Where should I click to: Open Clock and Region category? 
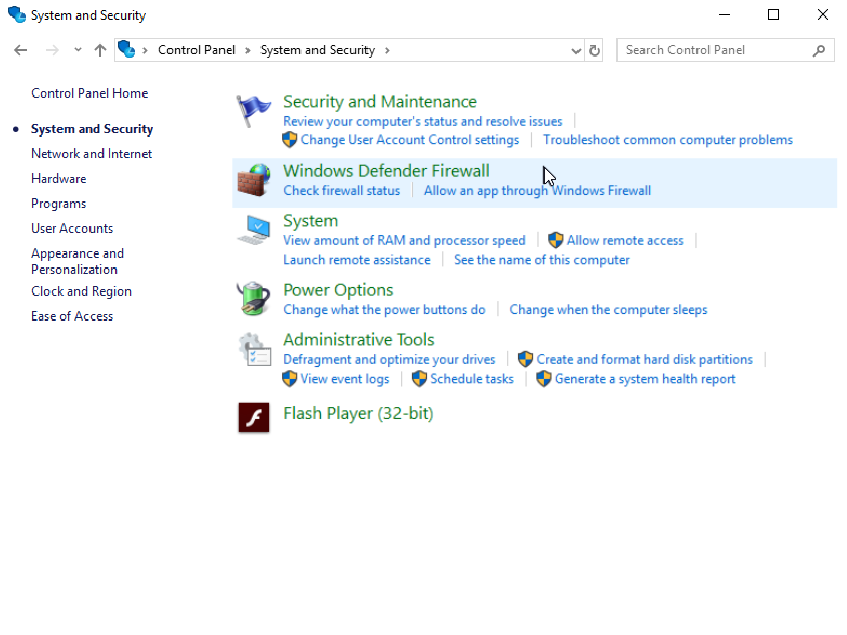82,292
